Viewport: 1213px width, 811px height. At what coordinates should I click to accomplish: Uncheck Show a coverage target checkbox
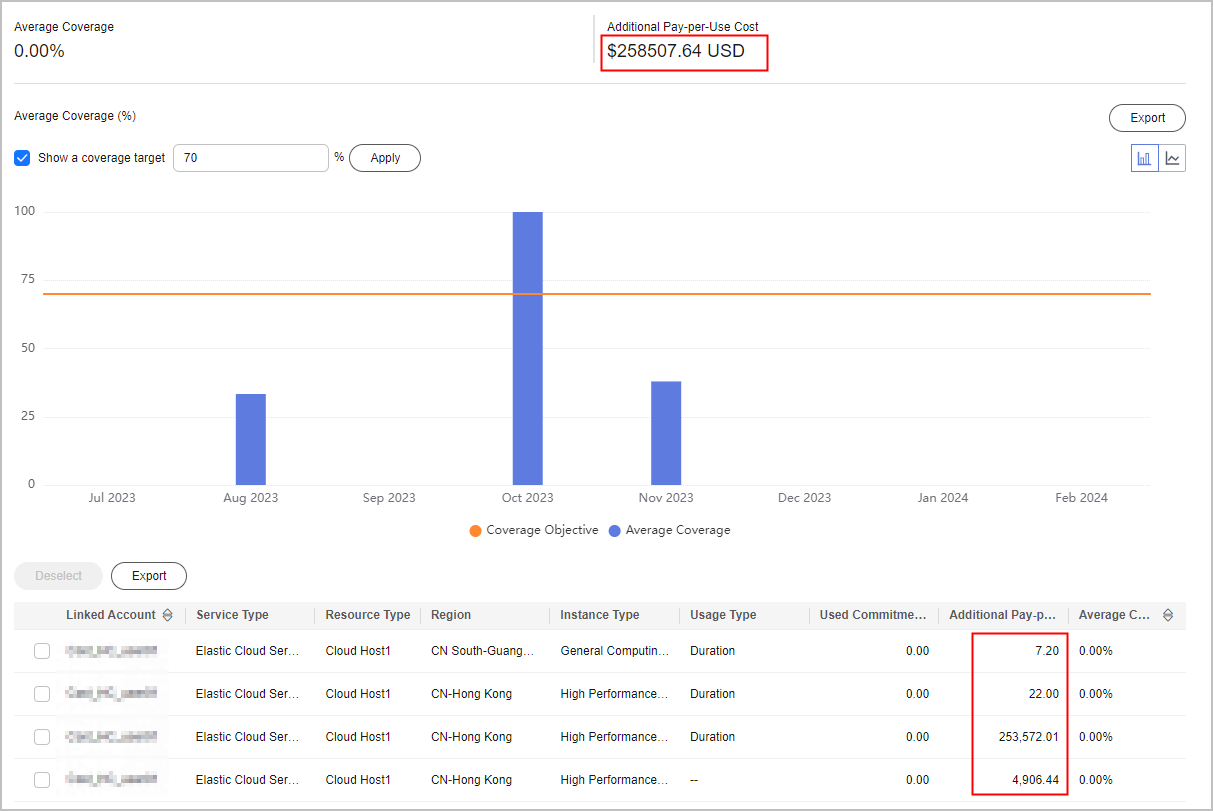pyautogui.click(x=22, y=158)
